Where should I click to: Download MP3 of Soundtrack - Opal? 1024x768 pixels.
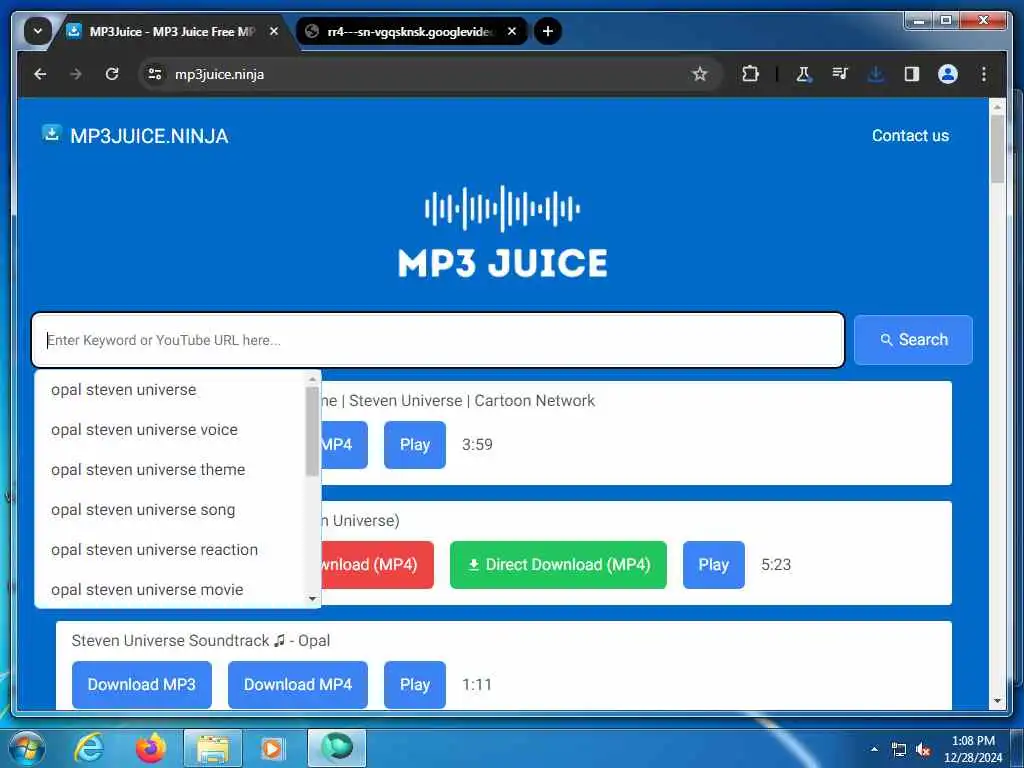pyautogui.click(x=142, y=684)
